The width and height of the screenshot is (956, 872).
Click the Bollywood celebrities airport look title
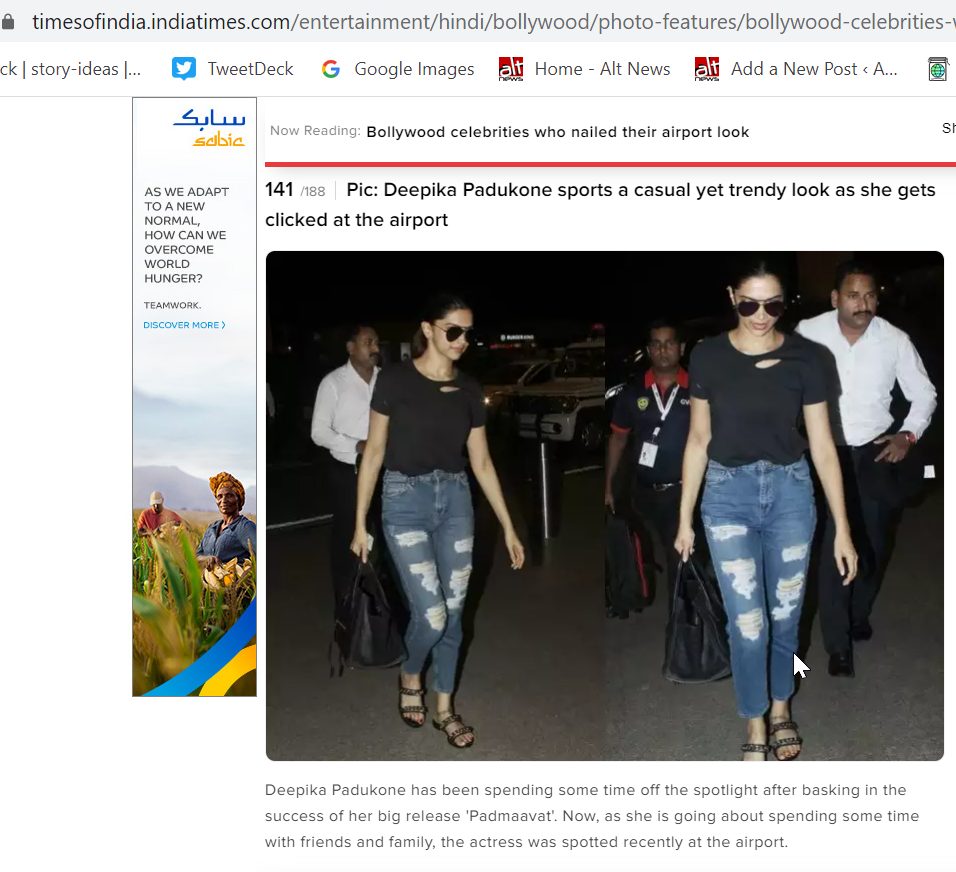[557, 132]
